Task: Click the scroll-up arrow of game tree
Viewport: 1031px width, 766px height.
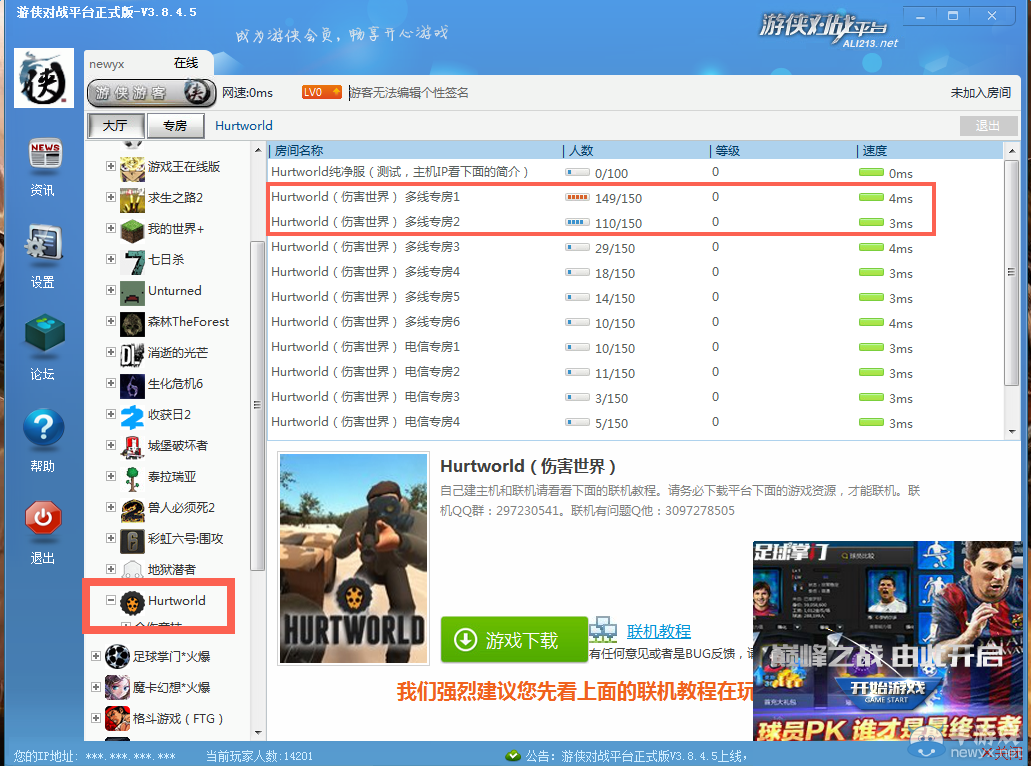Action: [x=258, y=151]
